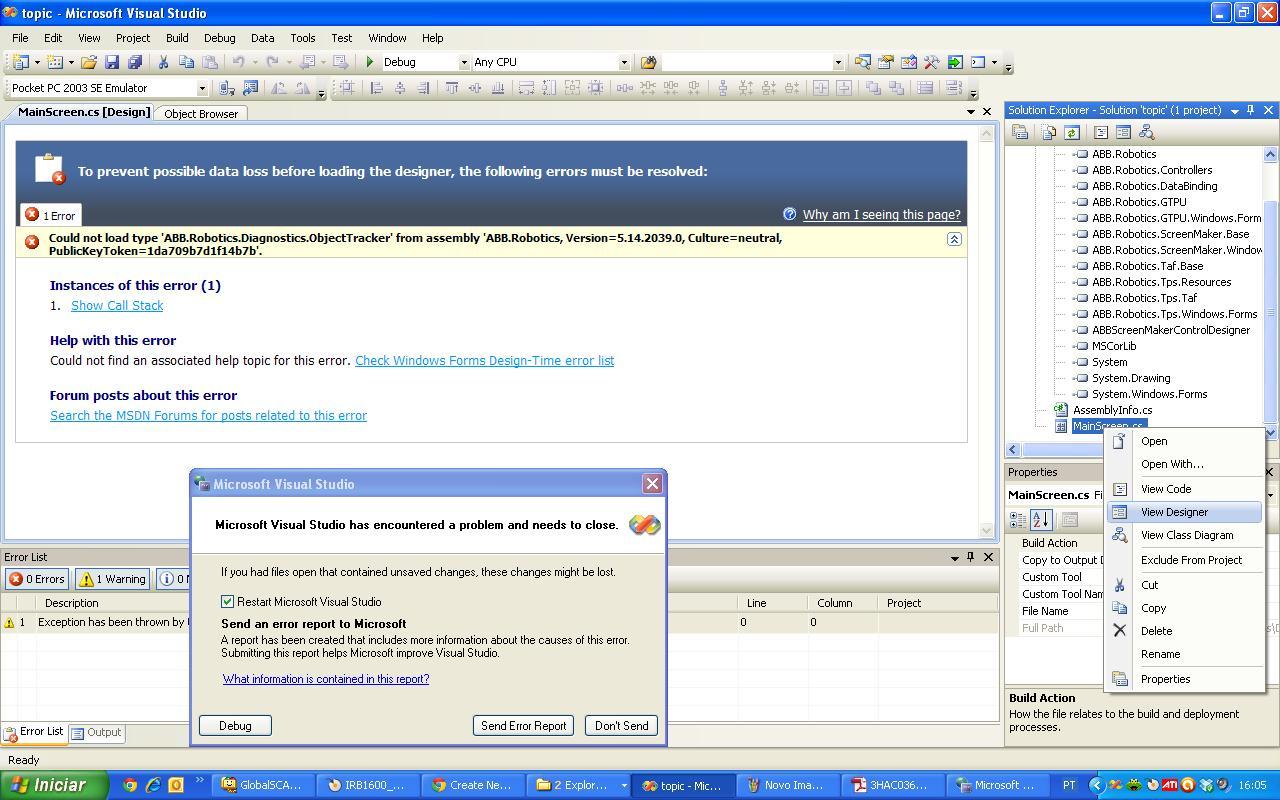Pin the Solution Explorer panel
The image size is (1280, 800).
point(1250,110)
